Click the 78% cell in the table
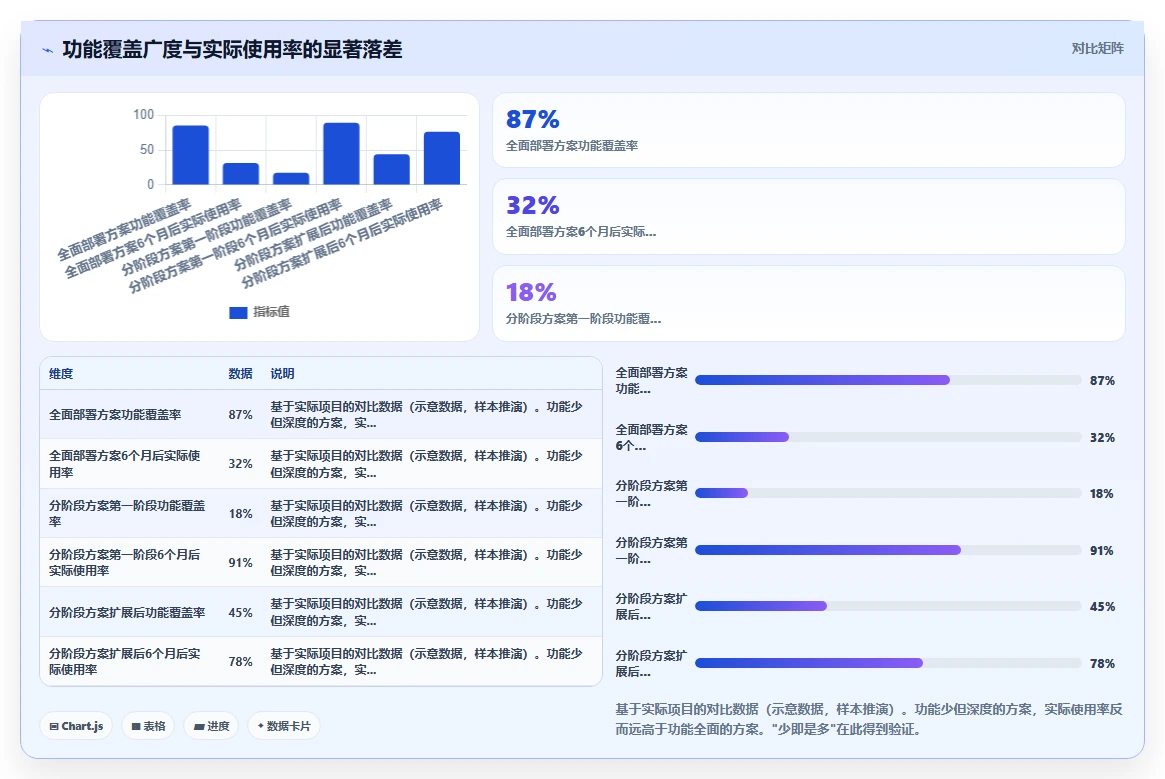The image size is (1165, 779). click(x=240, y=662)
